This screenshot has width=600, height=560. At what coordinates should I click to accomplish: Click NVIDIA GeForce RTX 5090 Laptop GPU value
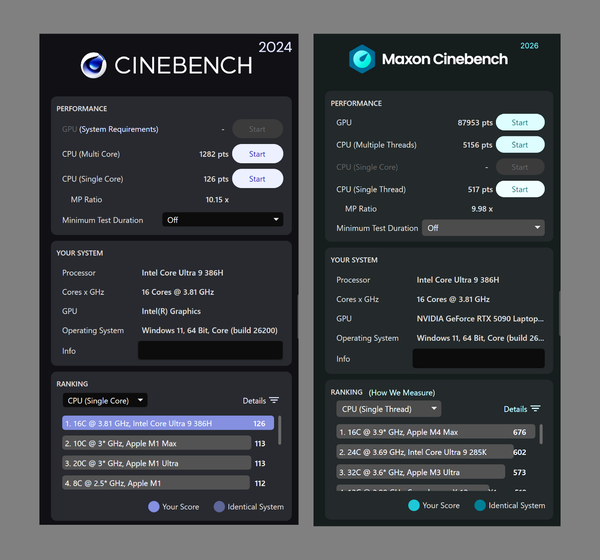480,318
